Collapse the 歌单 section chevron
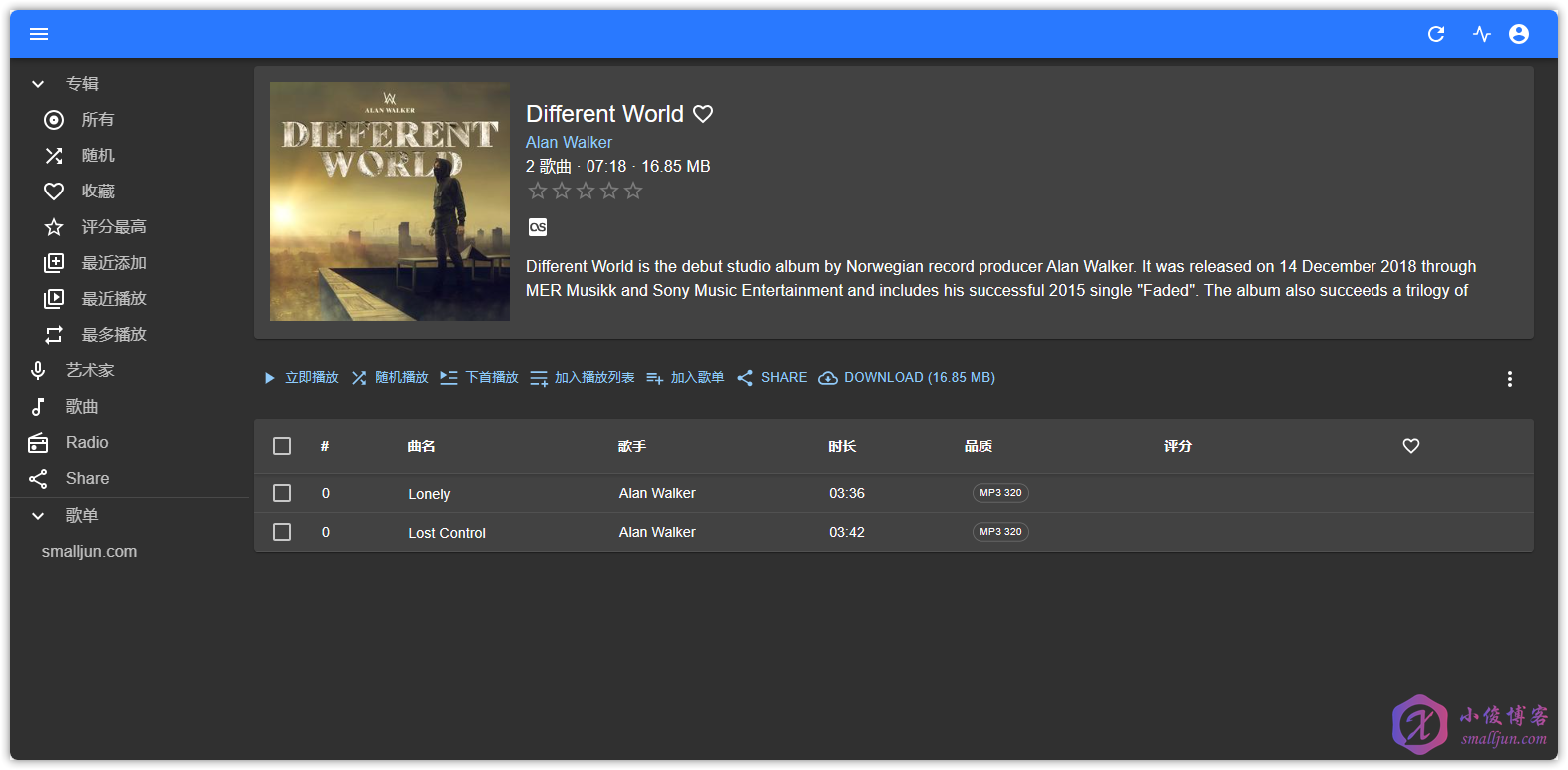 (38, 516)
